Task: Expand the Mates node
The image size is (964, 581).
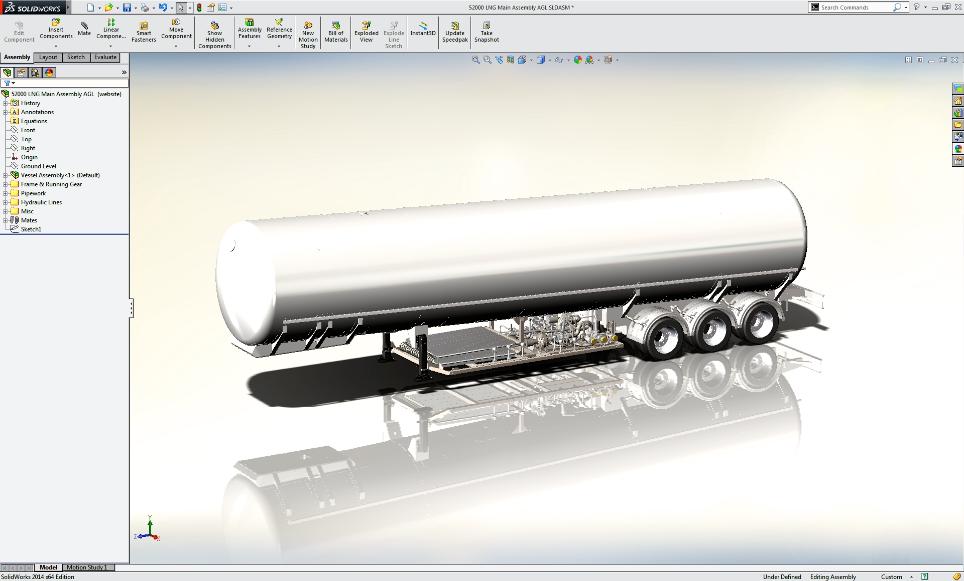Action: (5, 220)
